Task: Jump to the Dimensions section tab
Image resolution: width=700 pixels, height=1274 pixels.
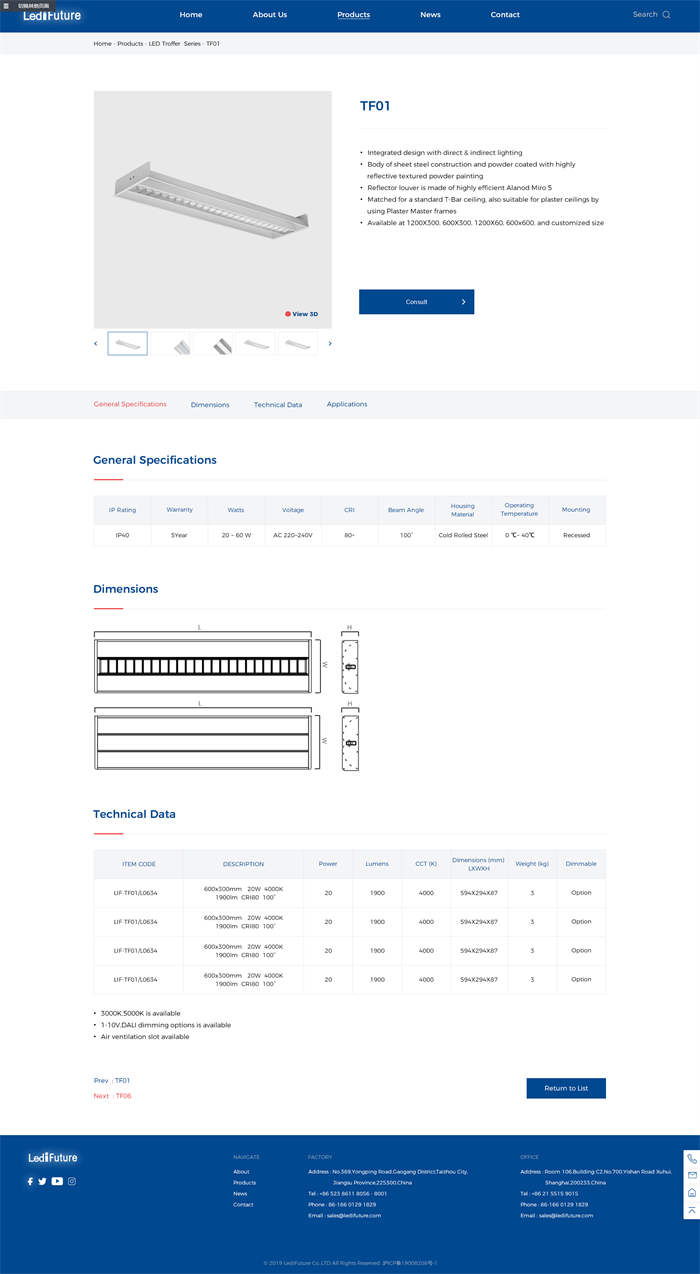Action: point(210,405)
